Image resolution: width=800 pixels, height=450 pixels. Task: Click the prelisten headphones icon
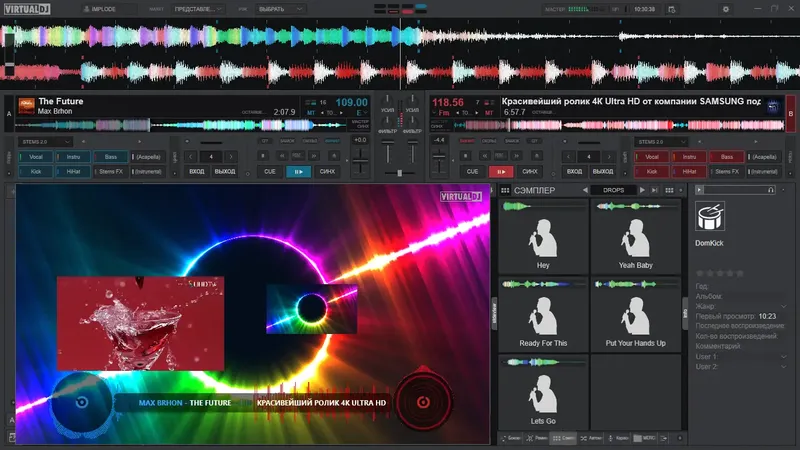click(x=771, y=190)
